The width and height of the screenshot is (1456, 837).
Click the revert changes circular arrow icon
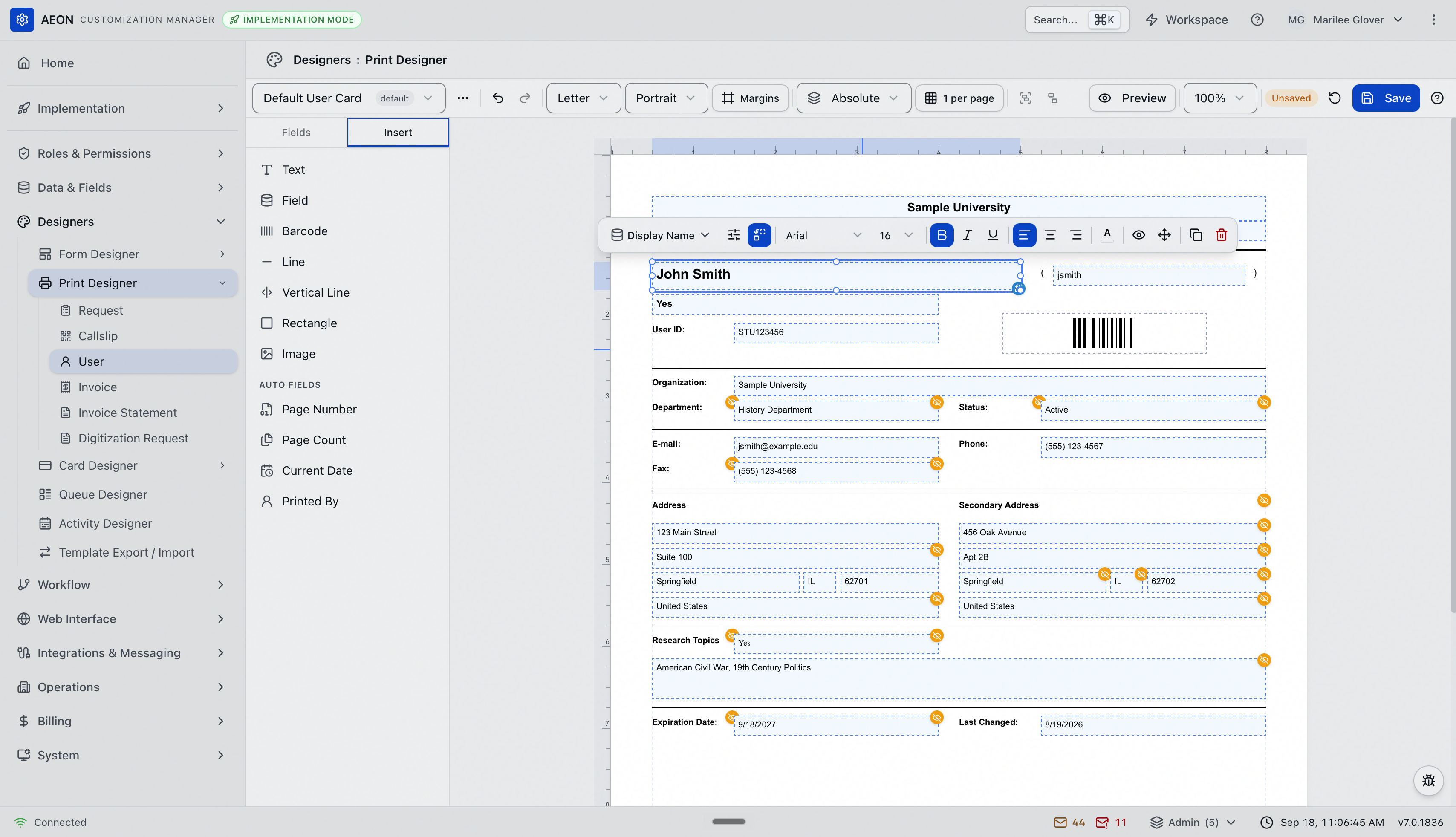pyautogui.click(x=1335, y=98)
